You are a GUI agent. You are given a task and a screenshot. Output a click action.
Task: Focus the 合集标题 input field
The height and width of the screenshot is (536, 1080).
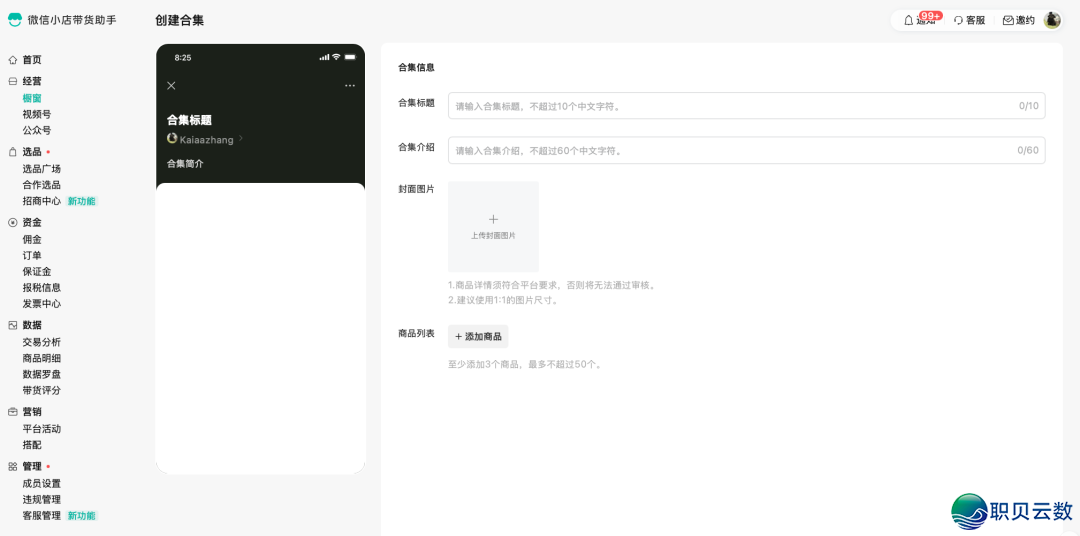[747, 106]
